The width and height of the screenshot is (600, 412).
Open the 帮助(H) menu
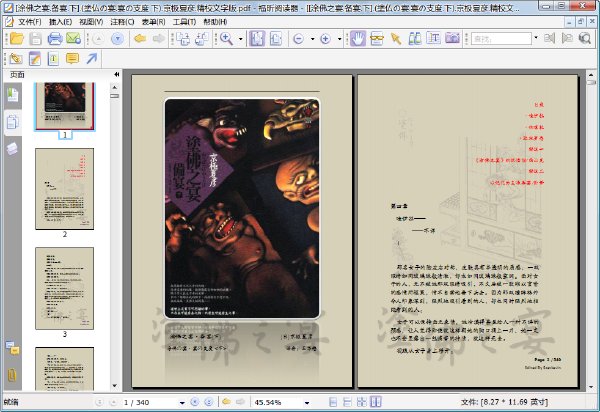pyautogui.click(x=215, y=22)
